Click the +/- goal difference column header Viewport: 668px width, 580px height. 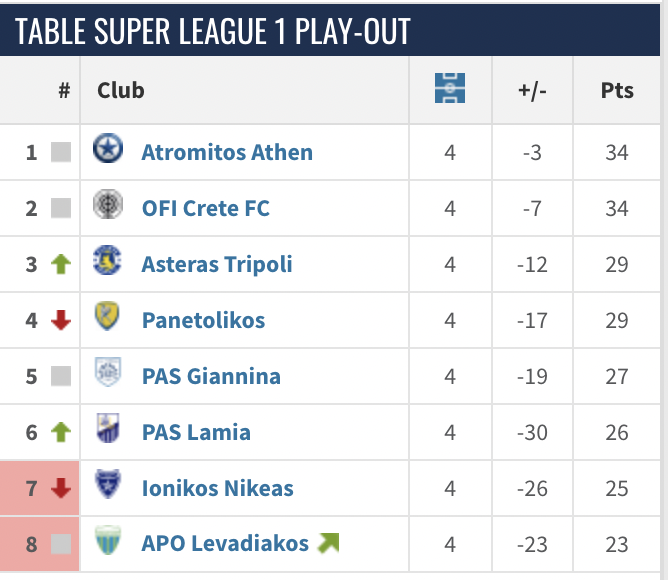(532, 90)
